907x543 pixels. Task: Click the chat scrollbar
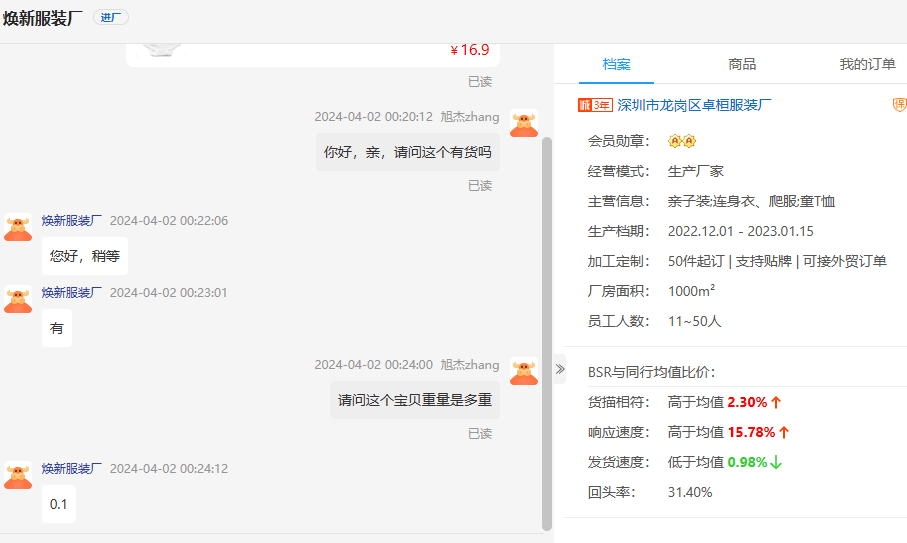[546, 330]
